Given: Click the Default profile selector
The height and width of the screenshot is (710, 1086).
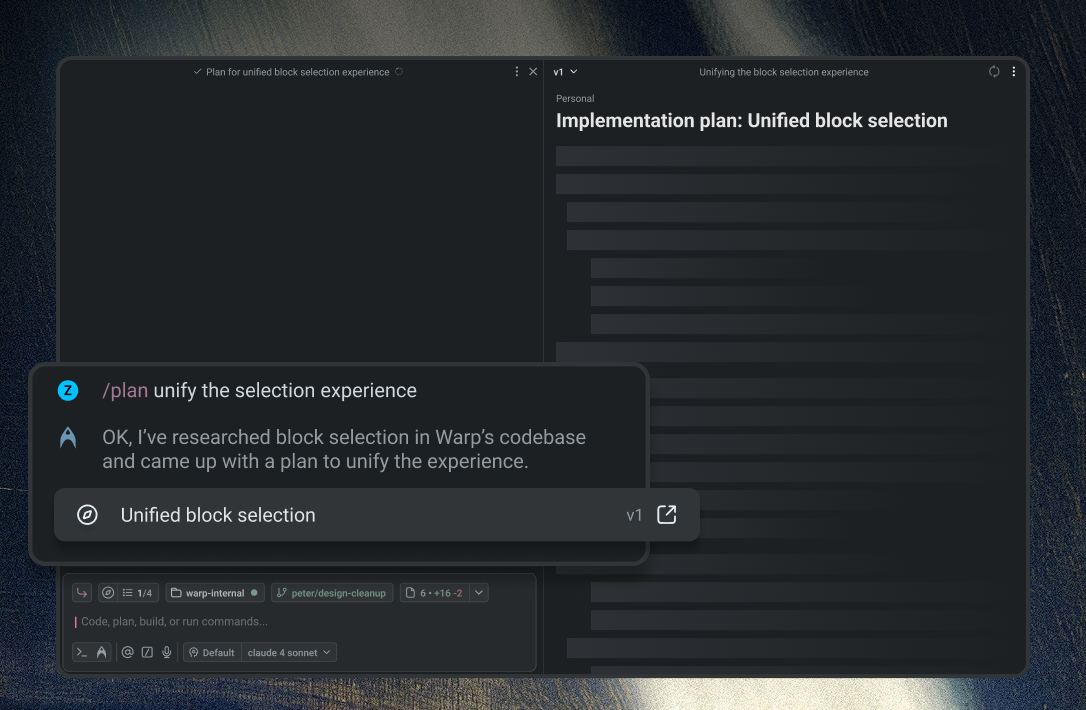Looking at the screenshot, I should (x=212, y=653).
